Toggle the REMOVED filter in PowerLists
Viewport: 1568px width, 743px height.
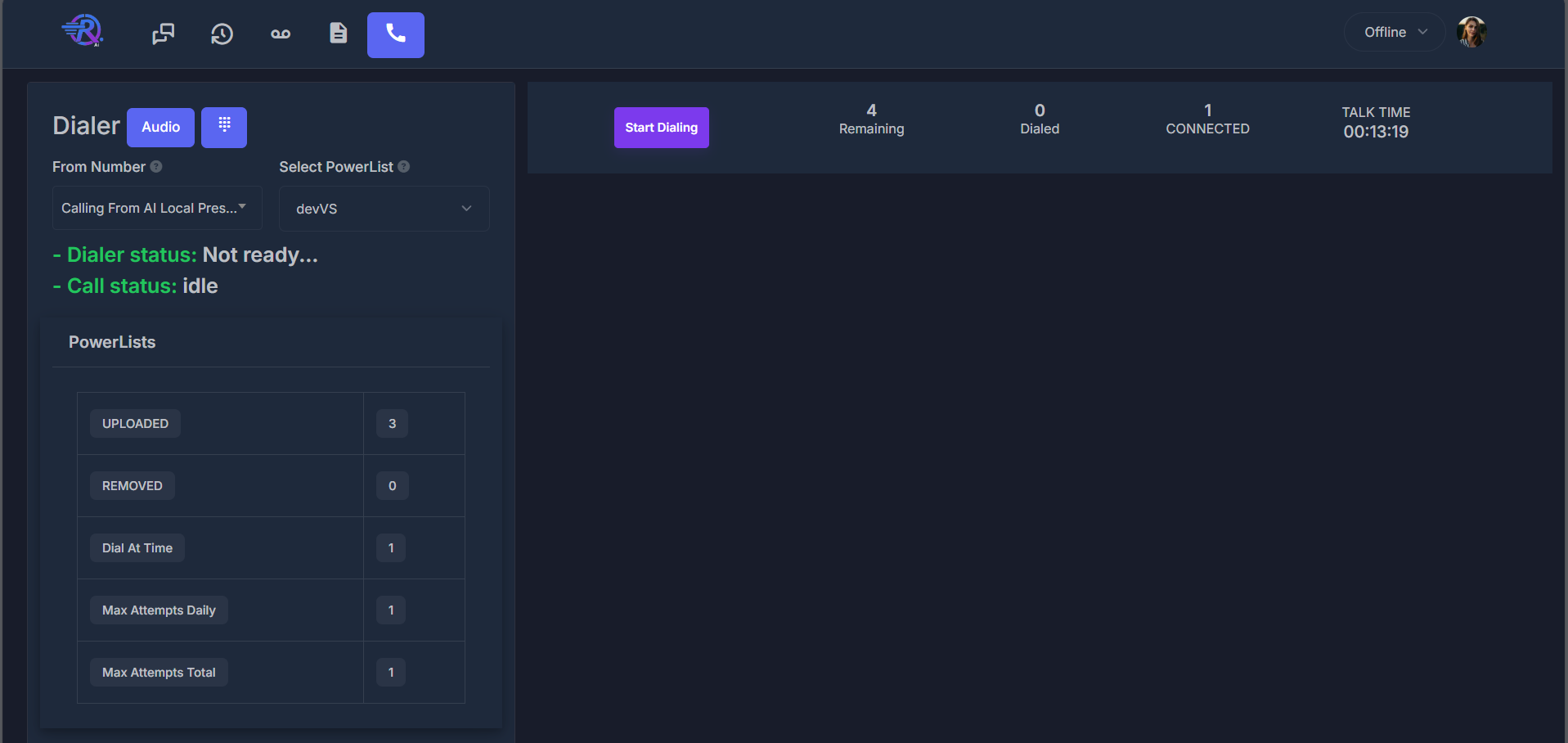(x=132, y=485)
